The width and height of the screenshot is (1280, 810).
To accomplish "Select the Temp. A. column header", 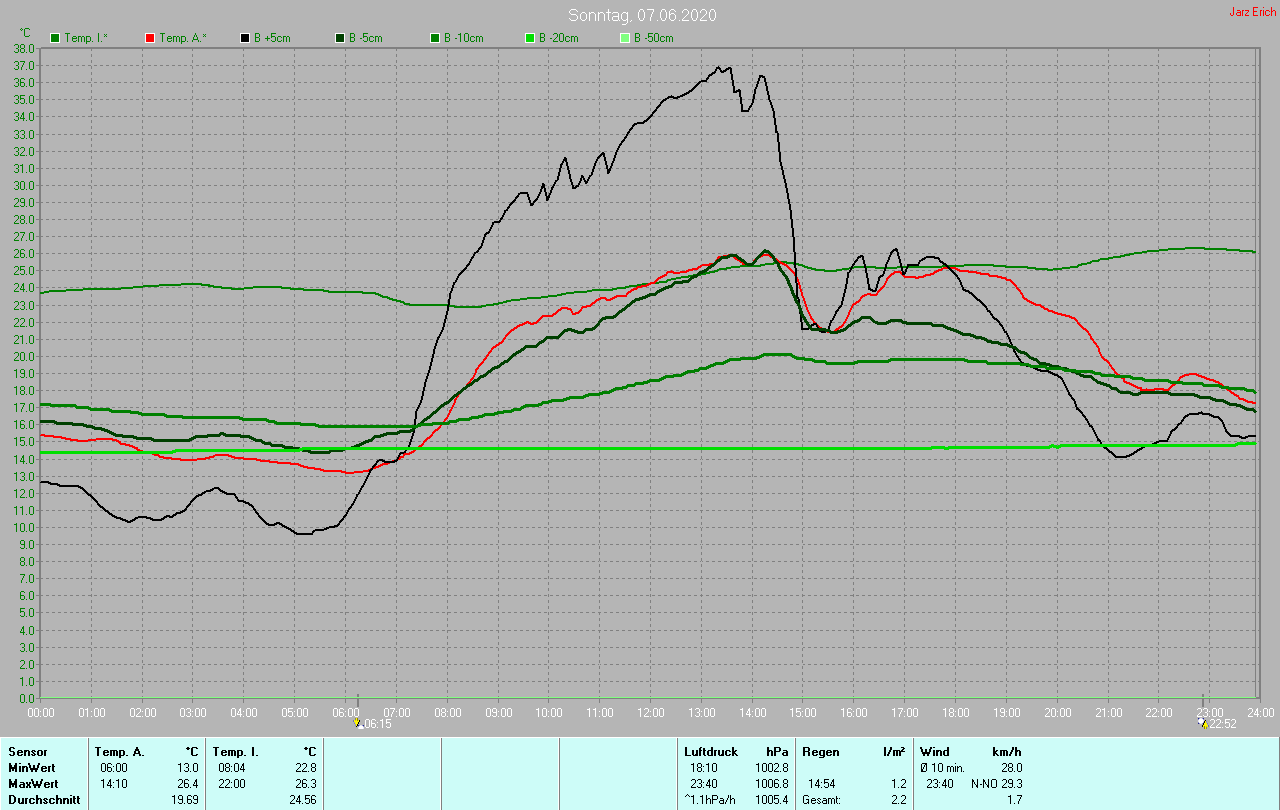I will coord(119,751).
